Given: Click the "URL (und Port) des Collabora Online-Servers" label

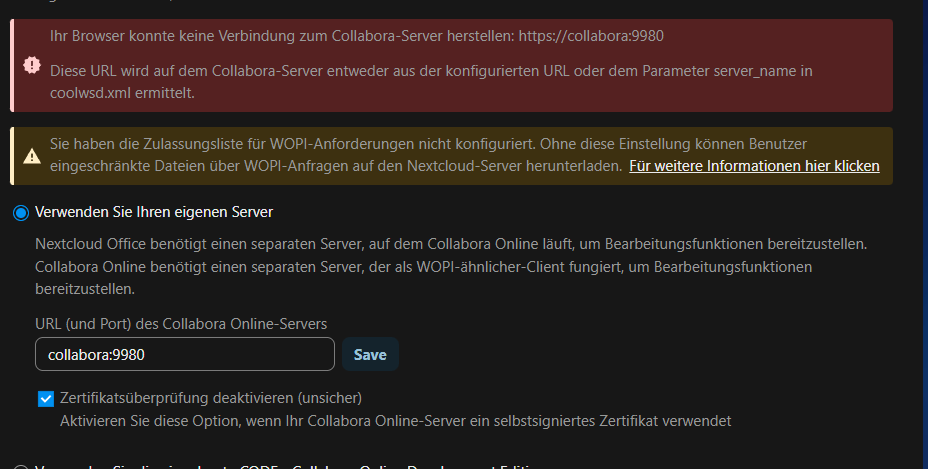Looking at the screenshot, I should coord(181,324).
